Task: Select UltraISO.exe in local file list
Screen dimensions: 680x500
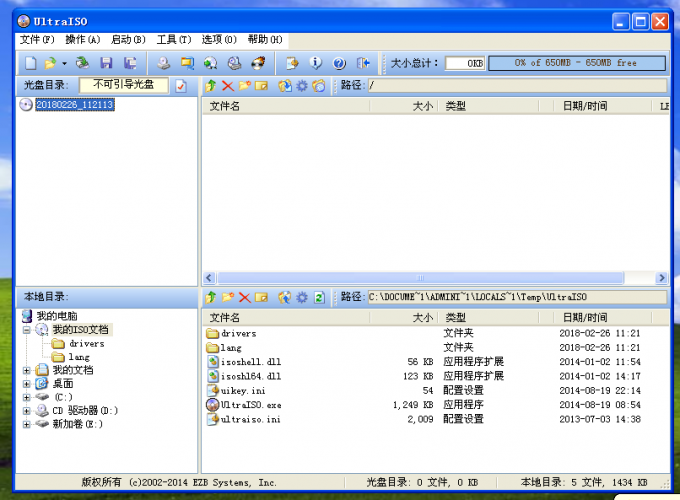Action: coord(251,405)
